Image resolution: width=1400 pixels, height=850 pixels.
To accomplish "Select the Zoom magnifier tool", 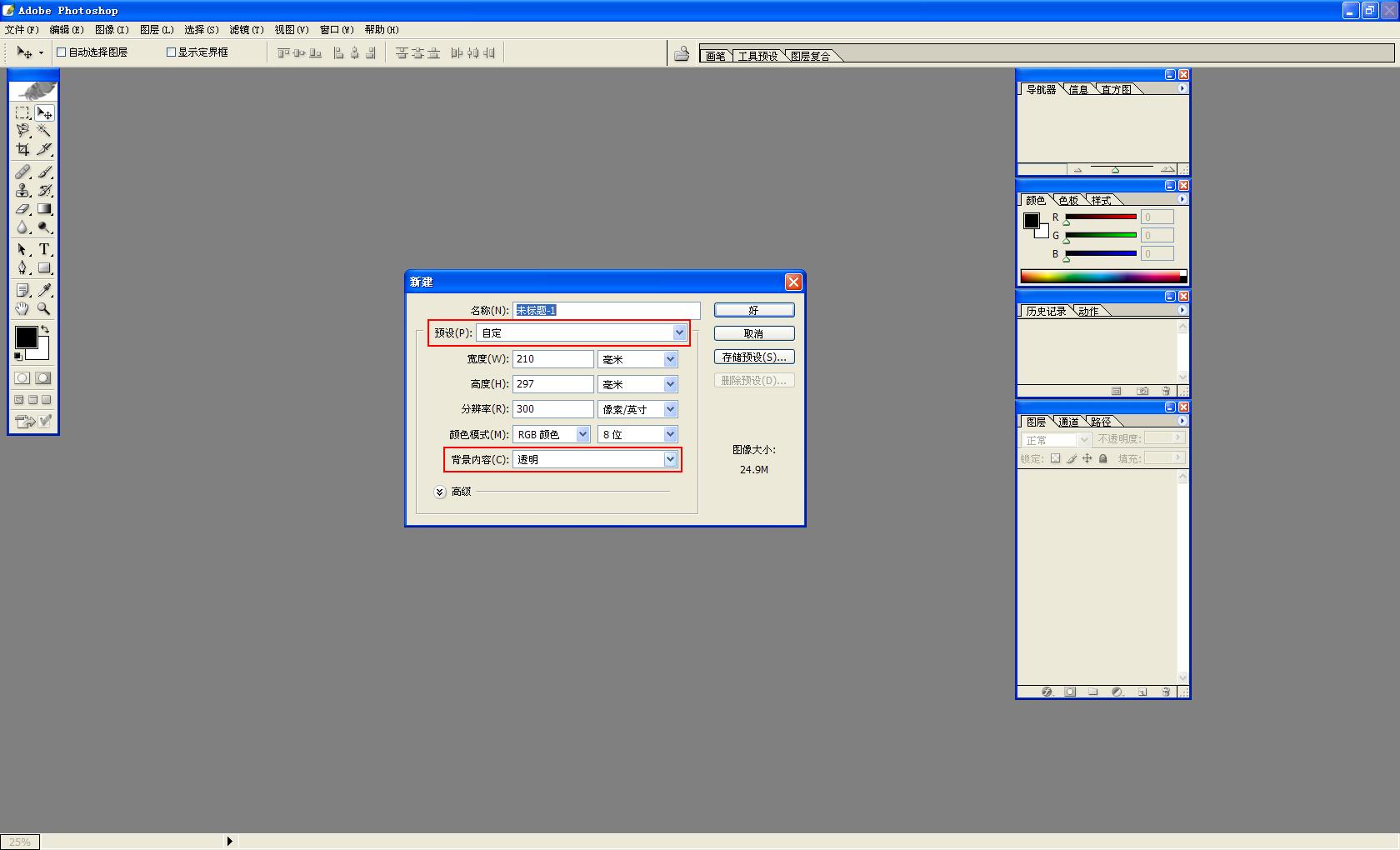I will point(44,308).
